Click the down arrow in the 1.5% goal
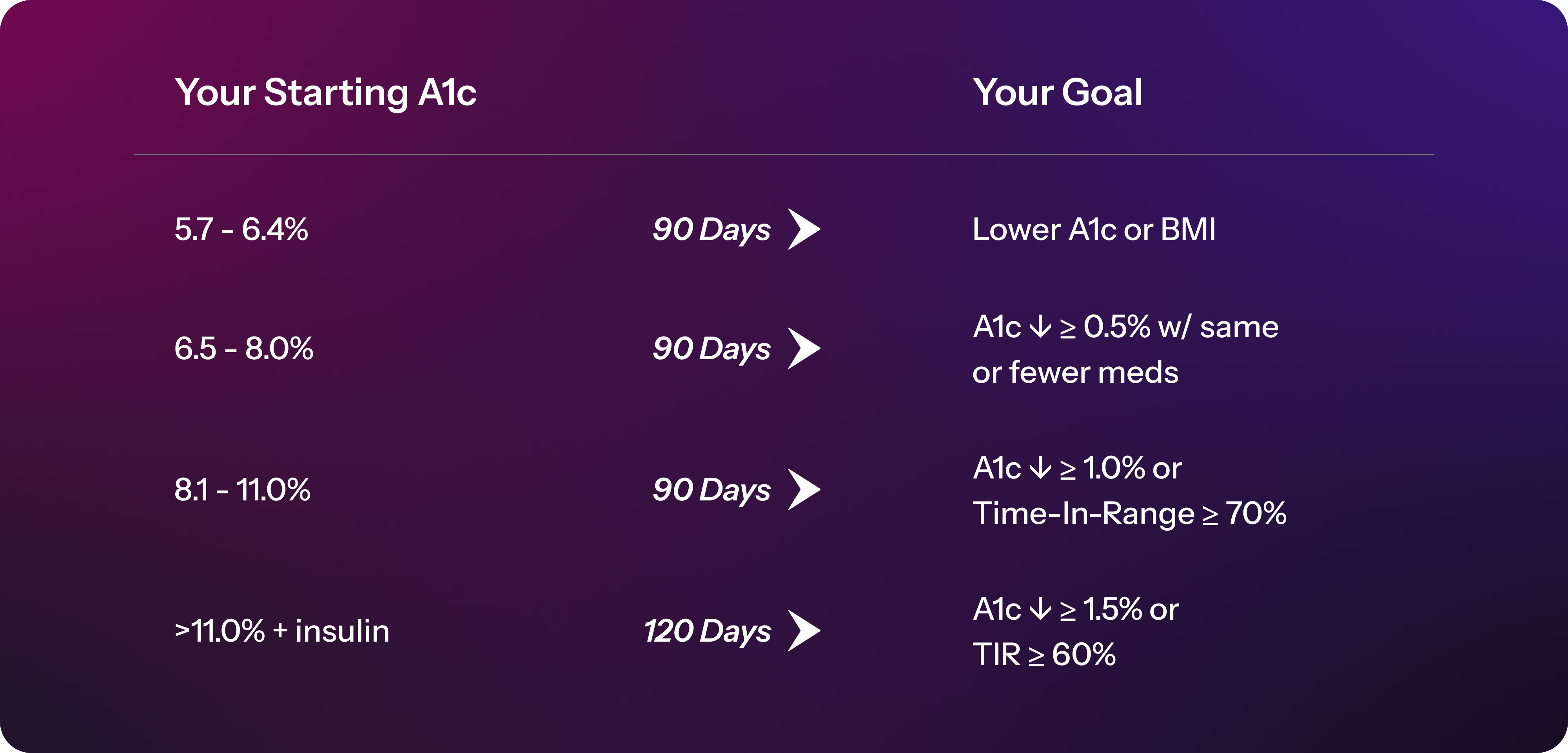Screen dimensions: 1568x753 [x=1040, y=609]
